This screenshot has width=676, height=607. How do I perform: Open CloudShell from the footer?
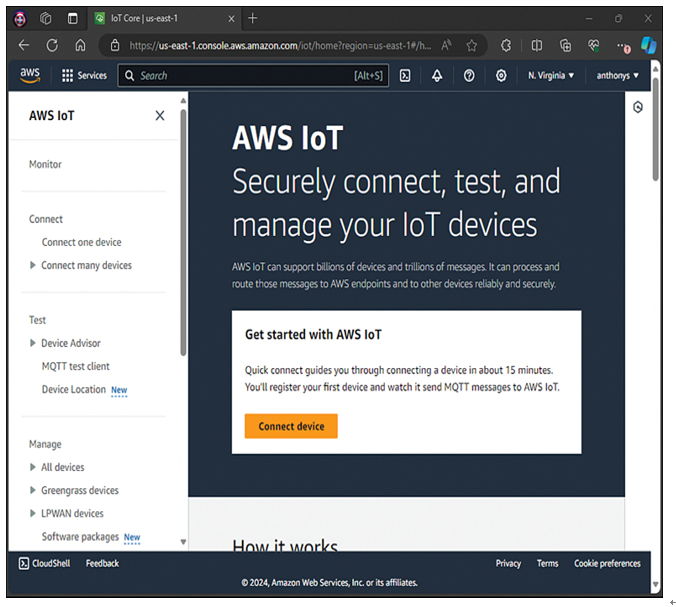tap(44, 563)
